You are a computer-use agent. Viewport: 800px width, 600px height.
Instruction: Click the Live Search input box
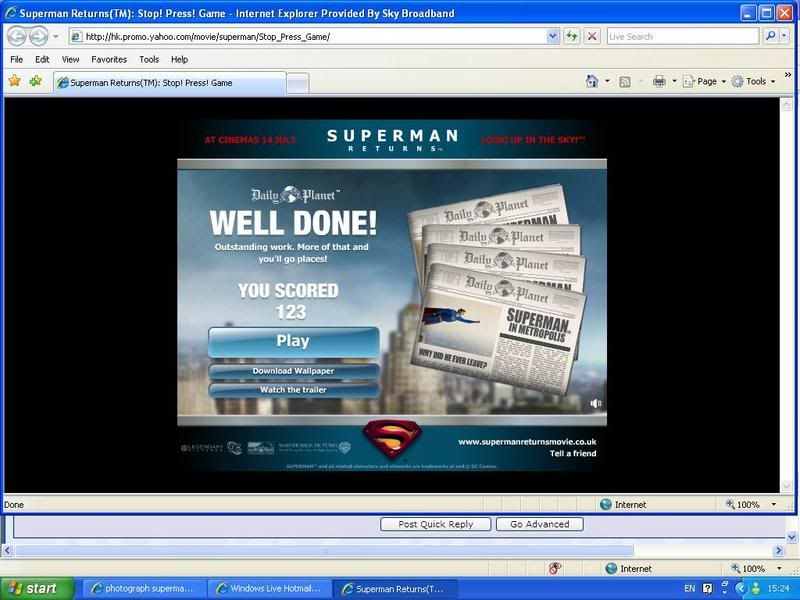pos(683,36)
